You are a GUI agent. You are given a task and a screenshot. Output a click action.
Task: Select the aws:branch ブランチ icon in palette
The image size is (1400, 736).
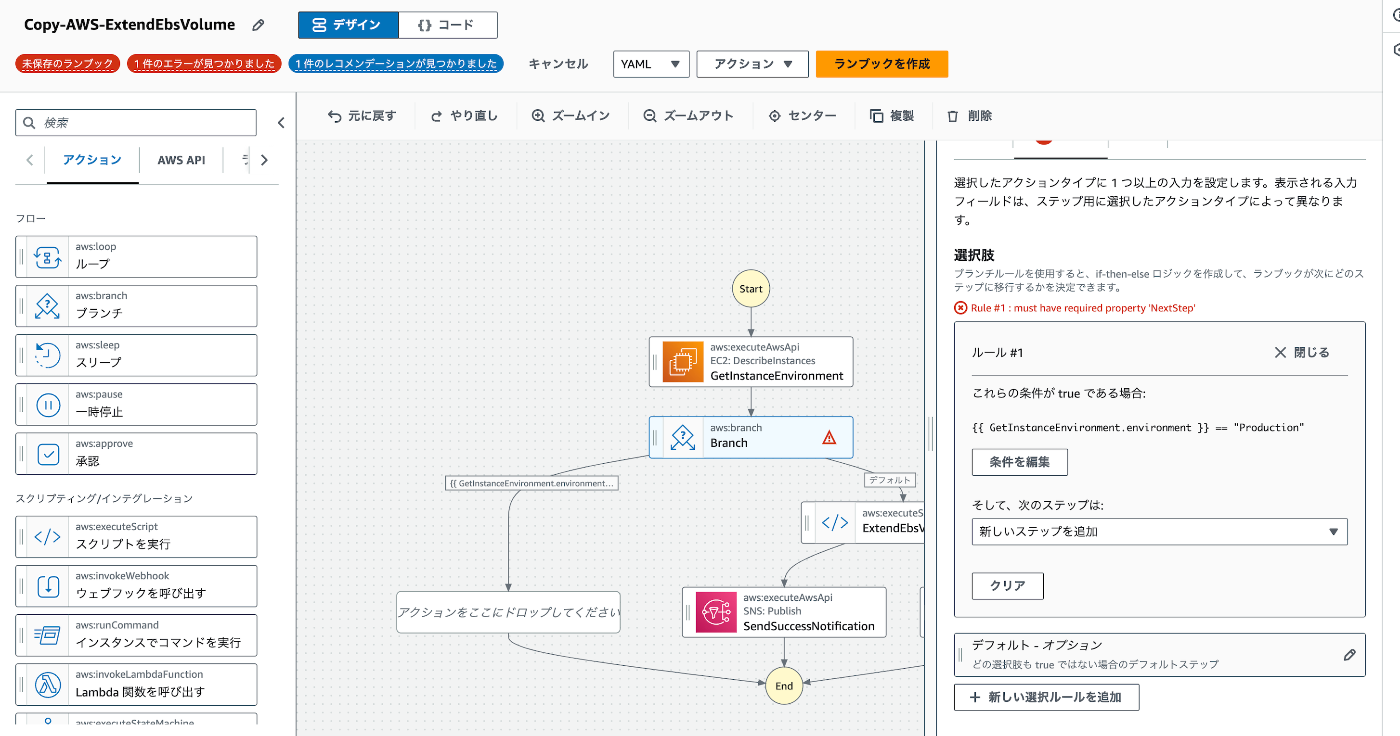pyautogui.click(x=48, y=306)
